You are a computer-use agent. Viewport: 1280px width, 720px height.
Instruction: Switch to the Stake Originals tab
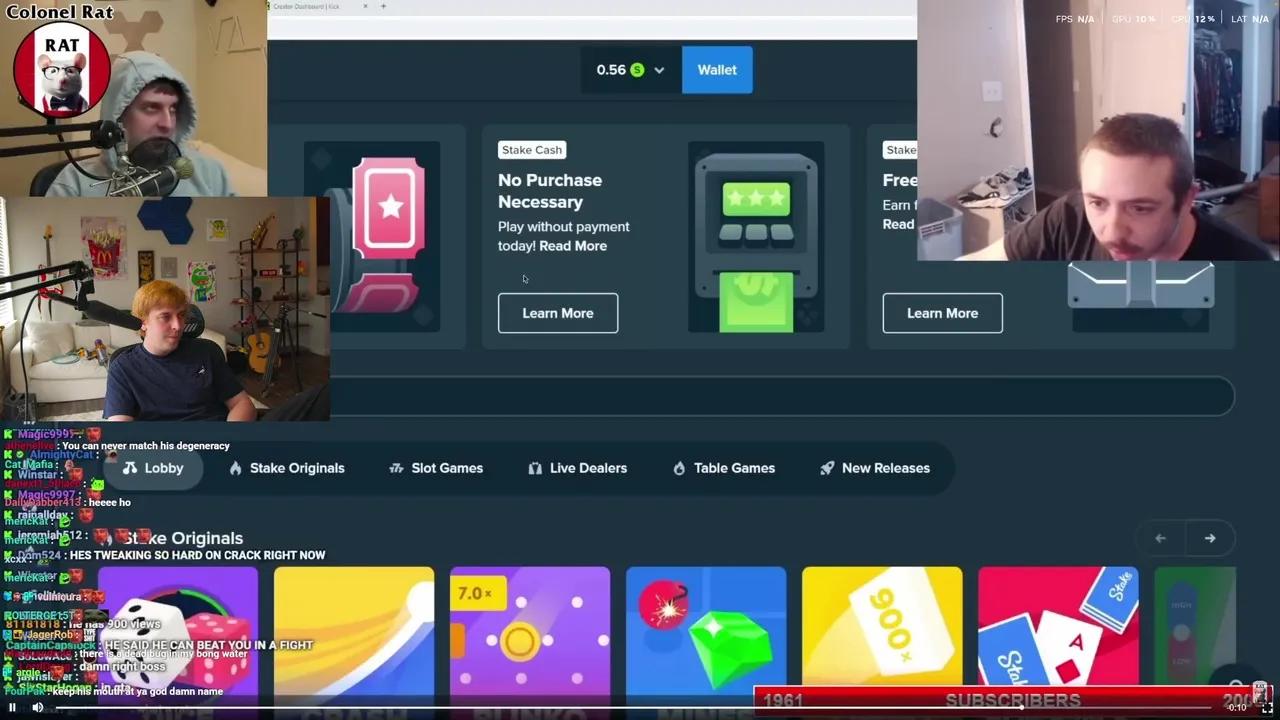point(286,468)
